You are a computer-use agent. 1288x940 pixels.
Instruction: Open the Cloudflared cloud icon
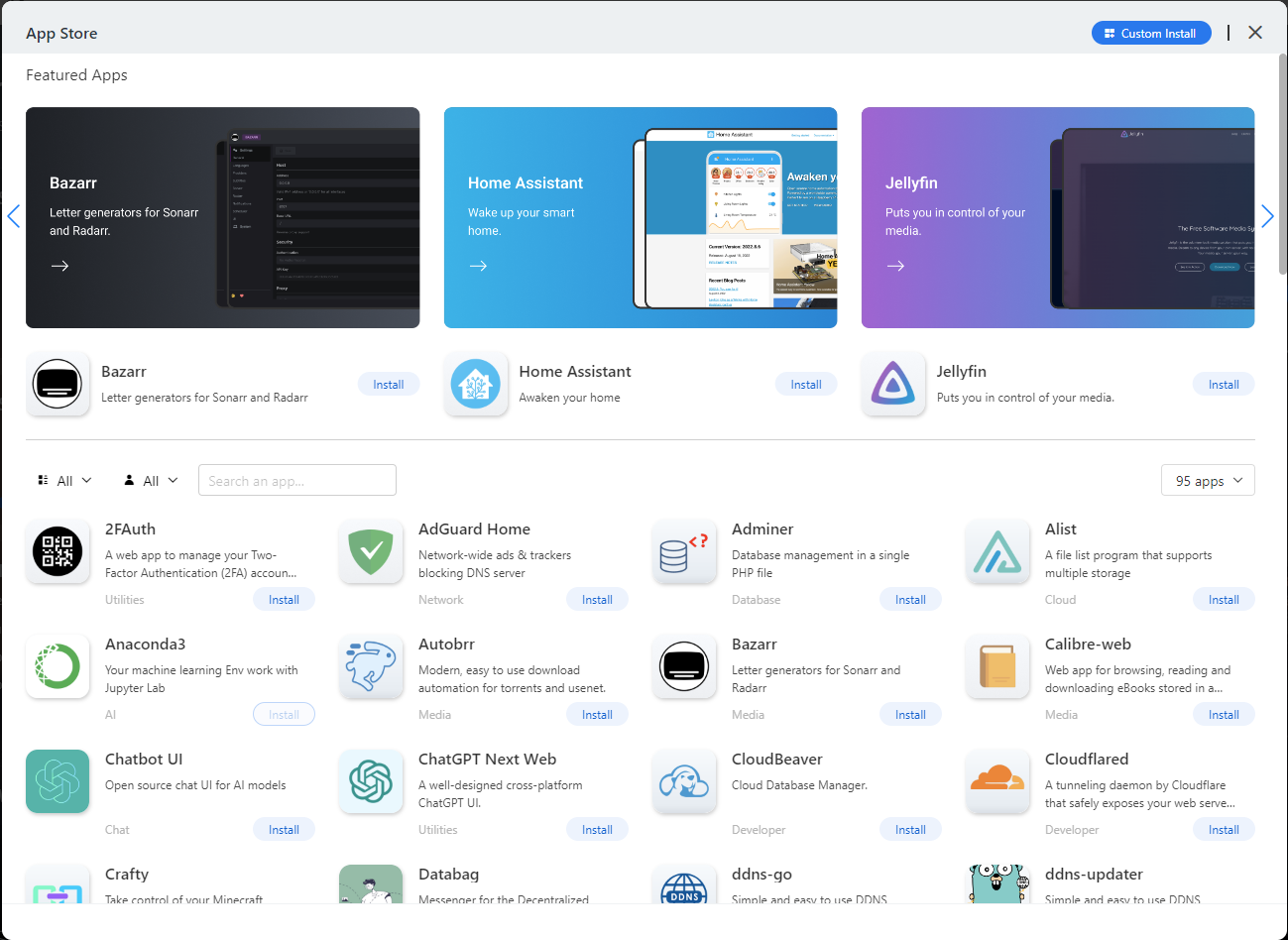(997, 781)
